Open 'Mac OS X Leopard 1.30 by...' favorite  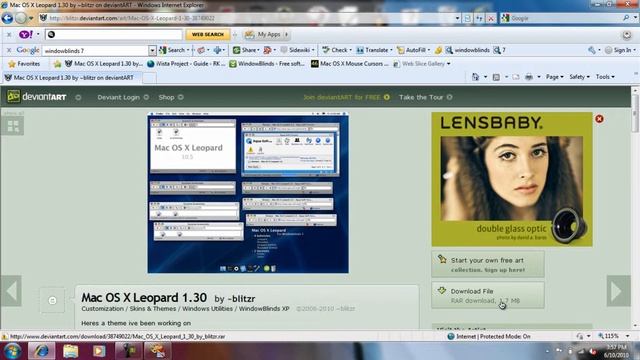(104, 64)
